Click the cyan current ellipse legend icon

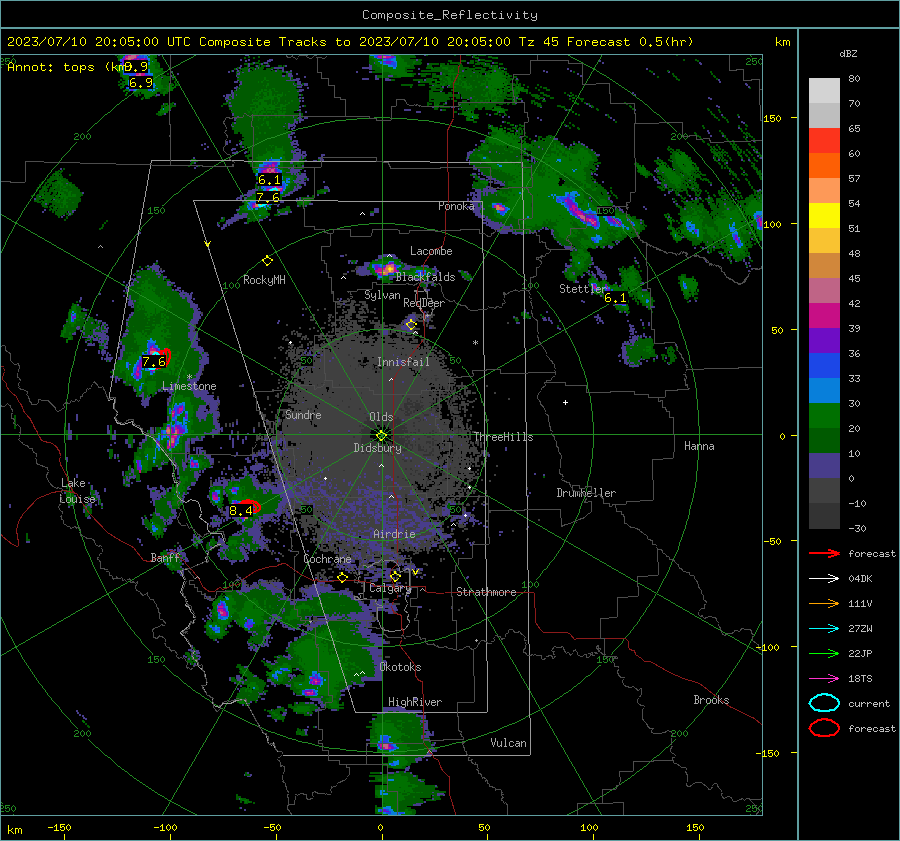pyautogui.click(x=824, y=703)
